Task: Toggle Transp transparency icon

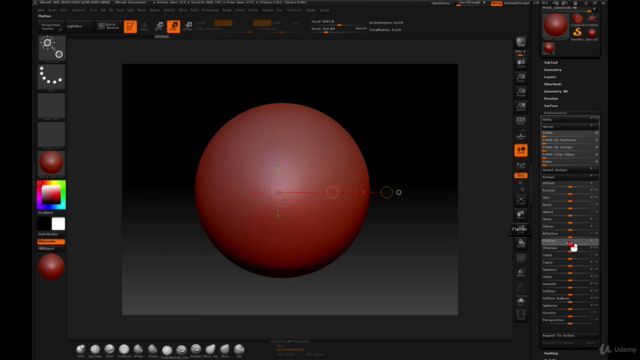Action: (521, 273)
